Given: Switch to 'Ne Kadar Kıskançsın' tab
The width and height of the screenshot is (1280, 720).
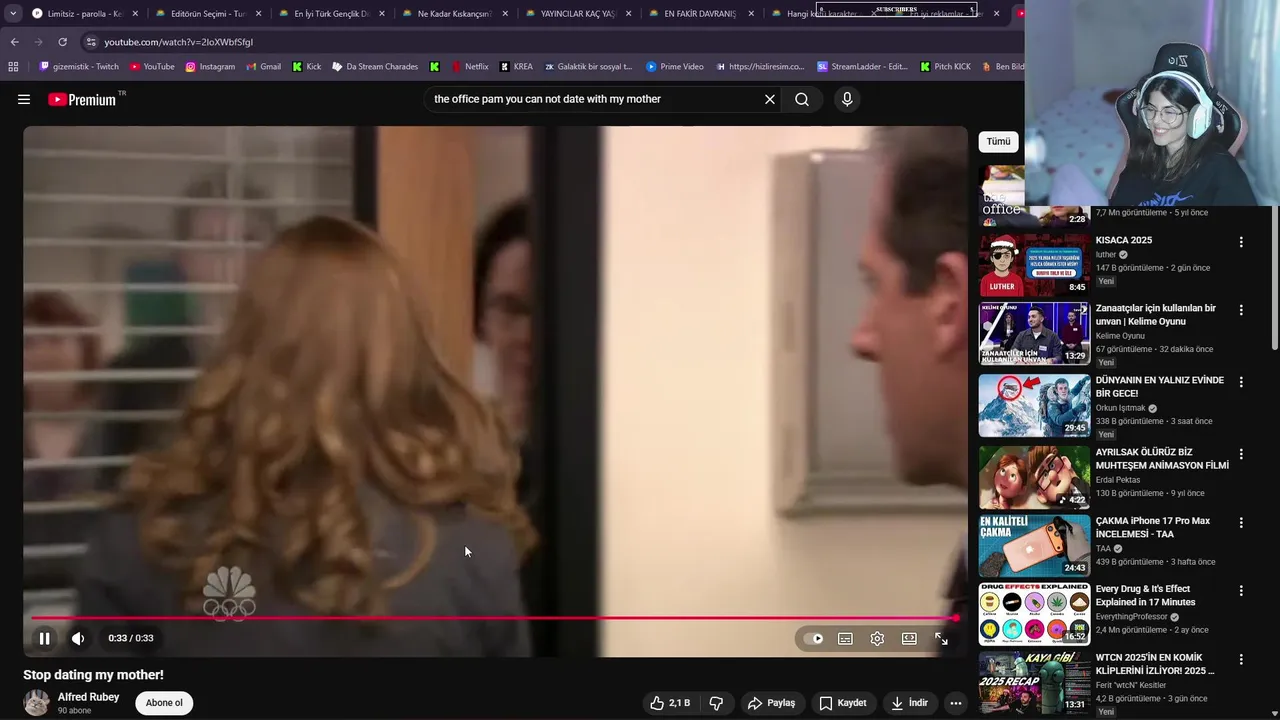Looking at the screenshot, I should coord(455,14).
